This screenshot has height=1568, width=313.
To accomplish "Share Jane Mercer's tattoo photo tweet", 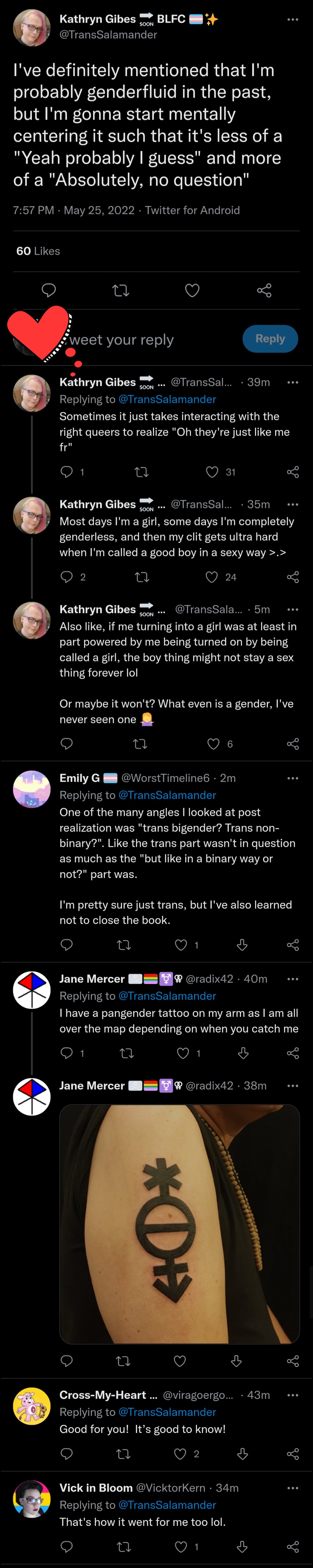I will (293, 1361).
